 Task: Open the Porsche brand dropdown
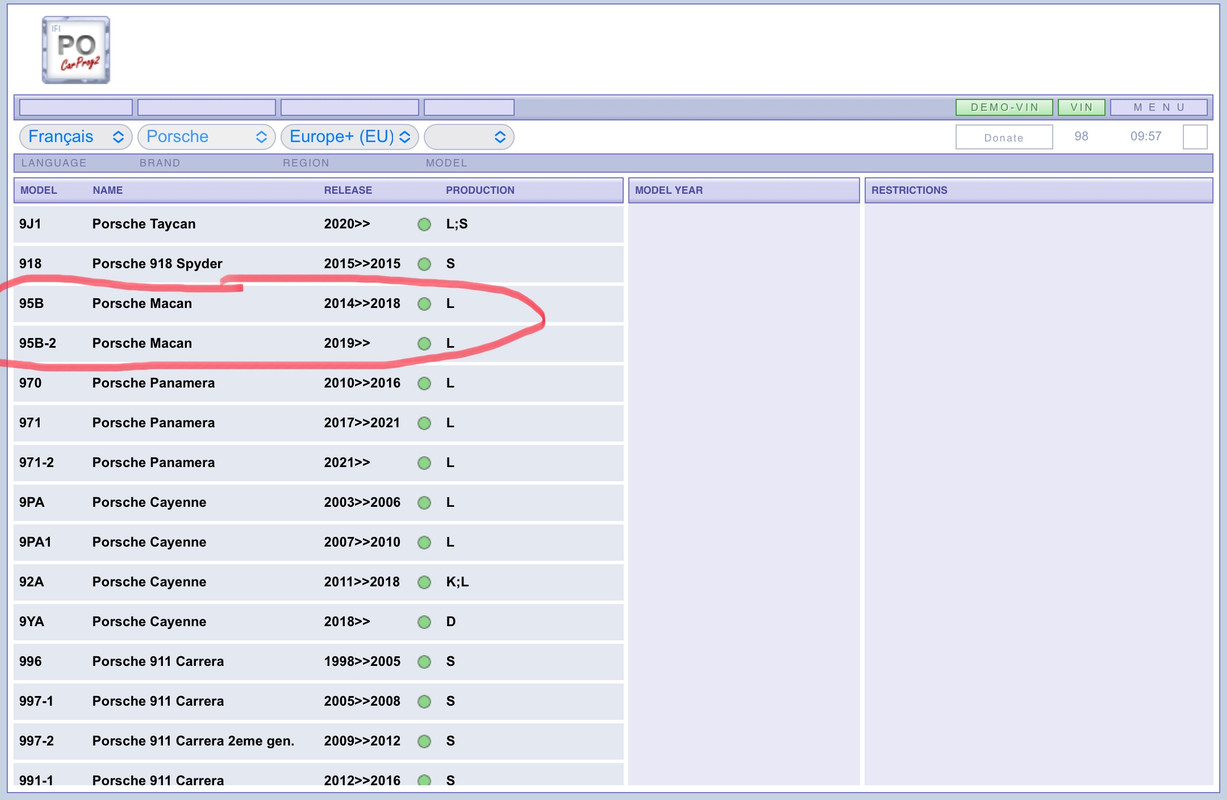pyautogui.click(x=206, y=137)
